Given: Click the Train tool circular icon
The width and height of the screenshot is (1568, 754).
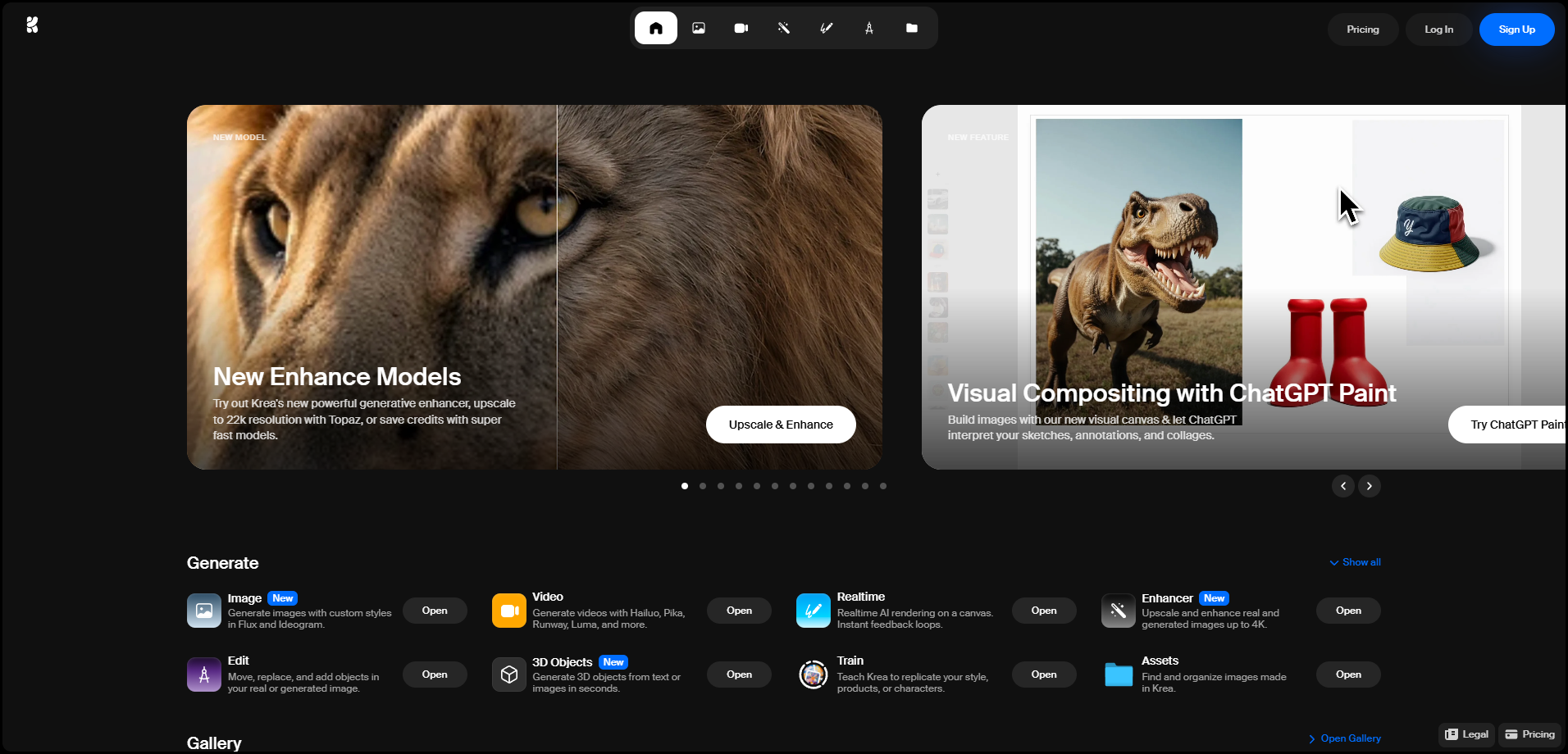Looking at the screenshot, I should point(814,675).
